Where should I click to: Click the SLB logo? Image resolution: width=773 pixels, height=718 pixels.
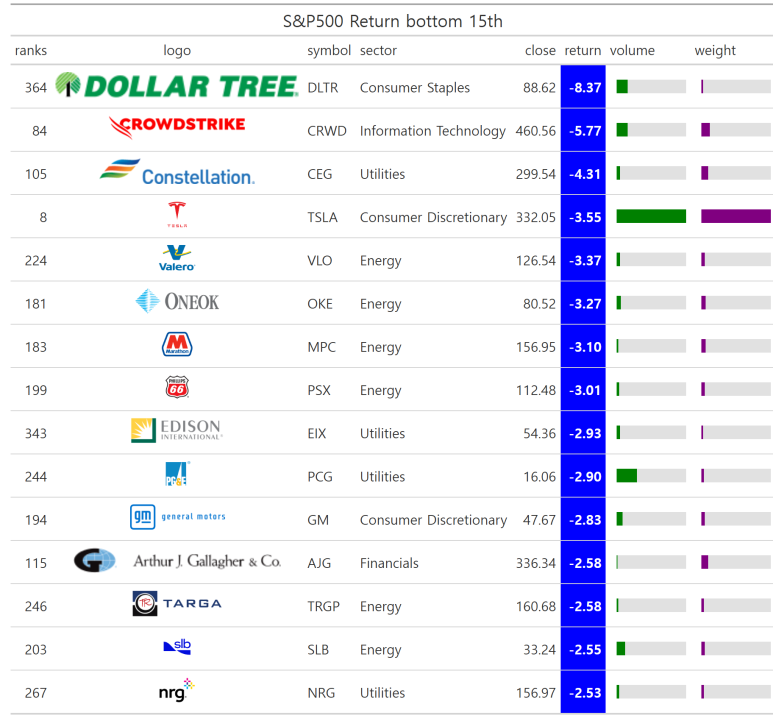177,646
